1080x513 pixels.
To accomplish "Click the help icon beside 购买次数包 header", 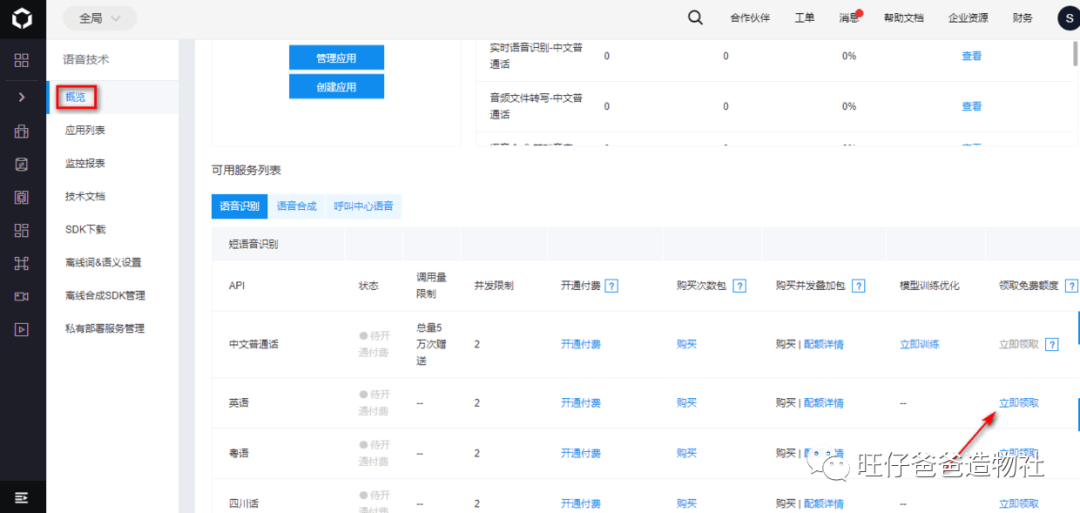I will pyautogui.click(x=739, y=286).
